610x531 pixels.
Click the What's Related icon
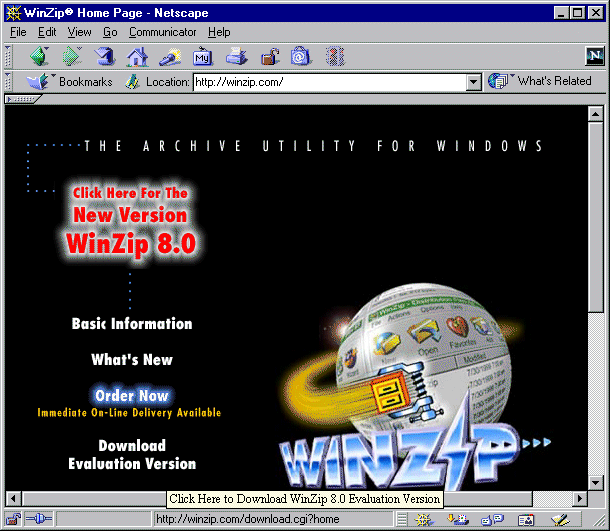(x=498, y=81)
